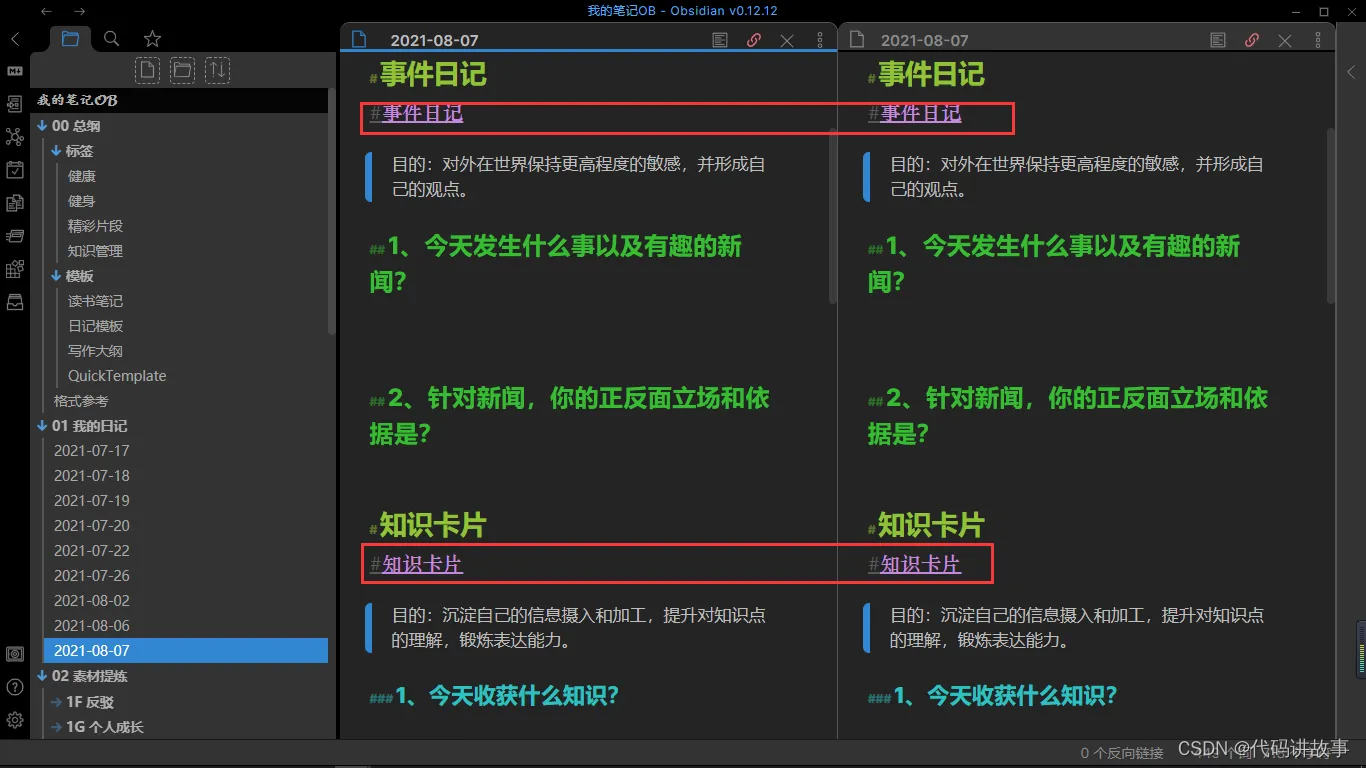Viewport: 1366px width, 768px height.
Task: Click the link pane icon in right pane
Action: 1252,40
